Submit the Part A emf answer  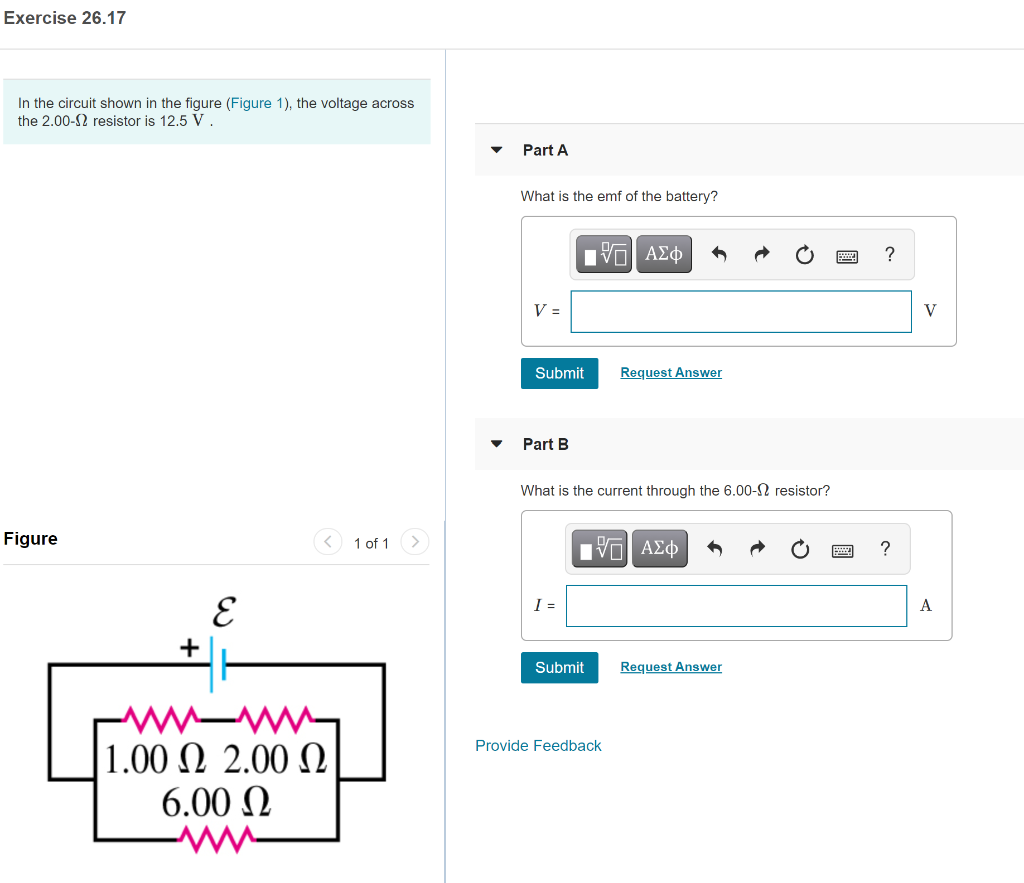pos(559,373)
